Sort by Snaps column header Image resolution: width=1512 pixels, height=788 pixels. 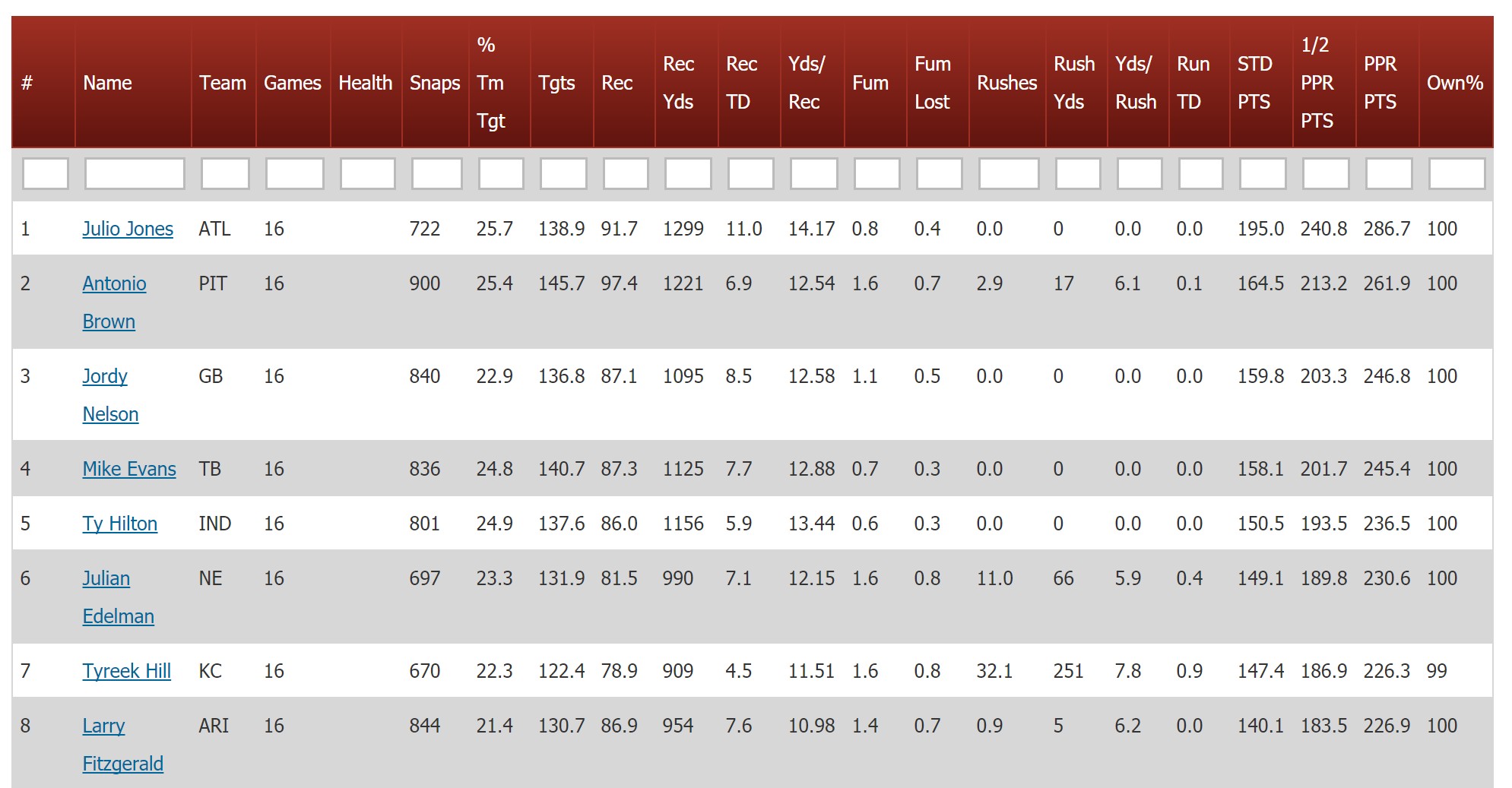coord(434,83)
